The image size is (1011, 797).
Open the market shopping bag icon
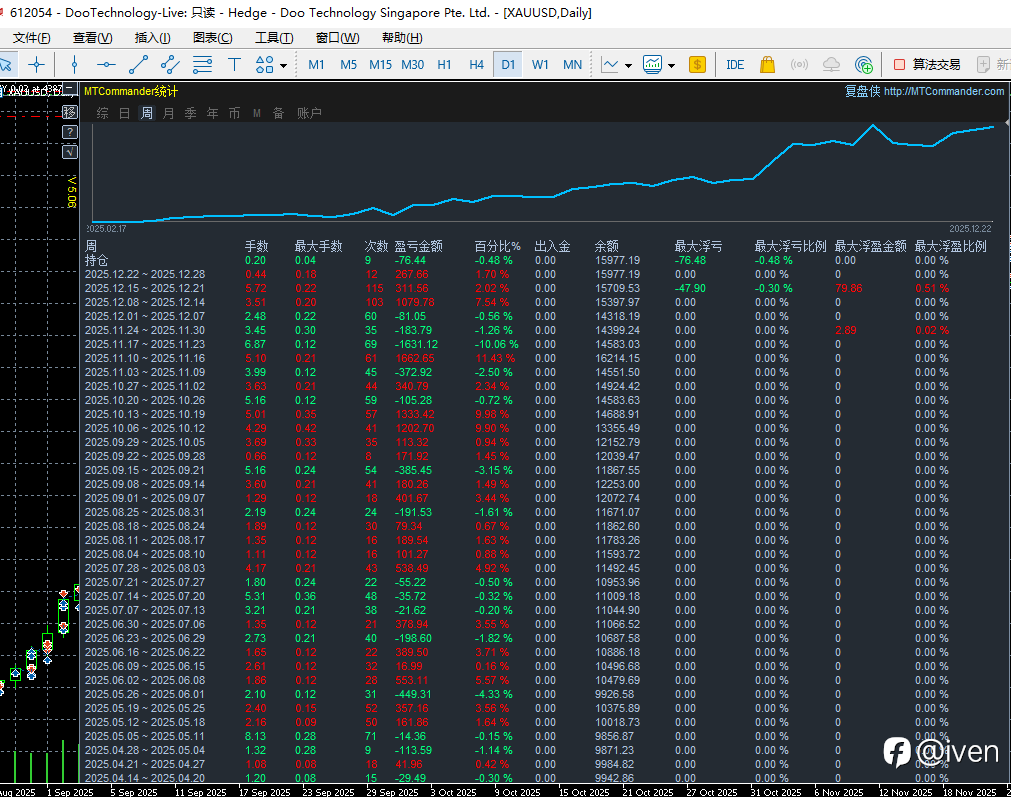click(767, 65)
